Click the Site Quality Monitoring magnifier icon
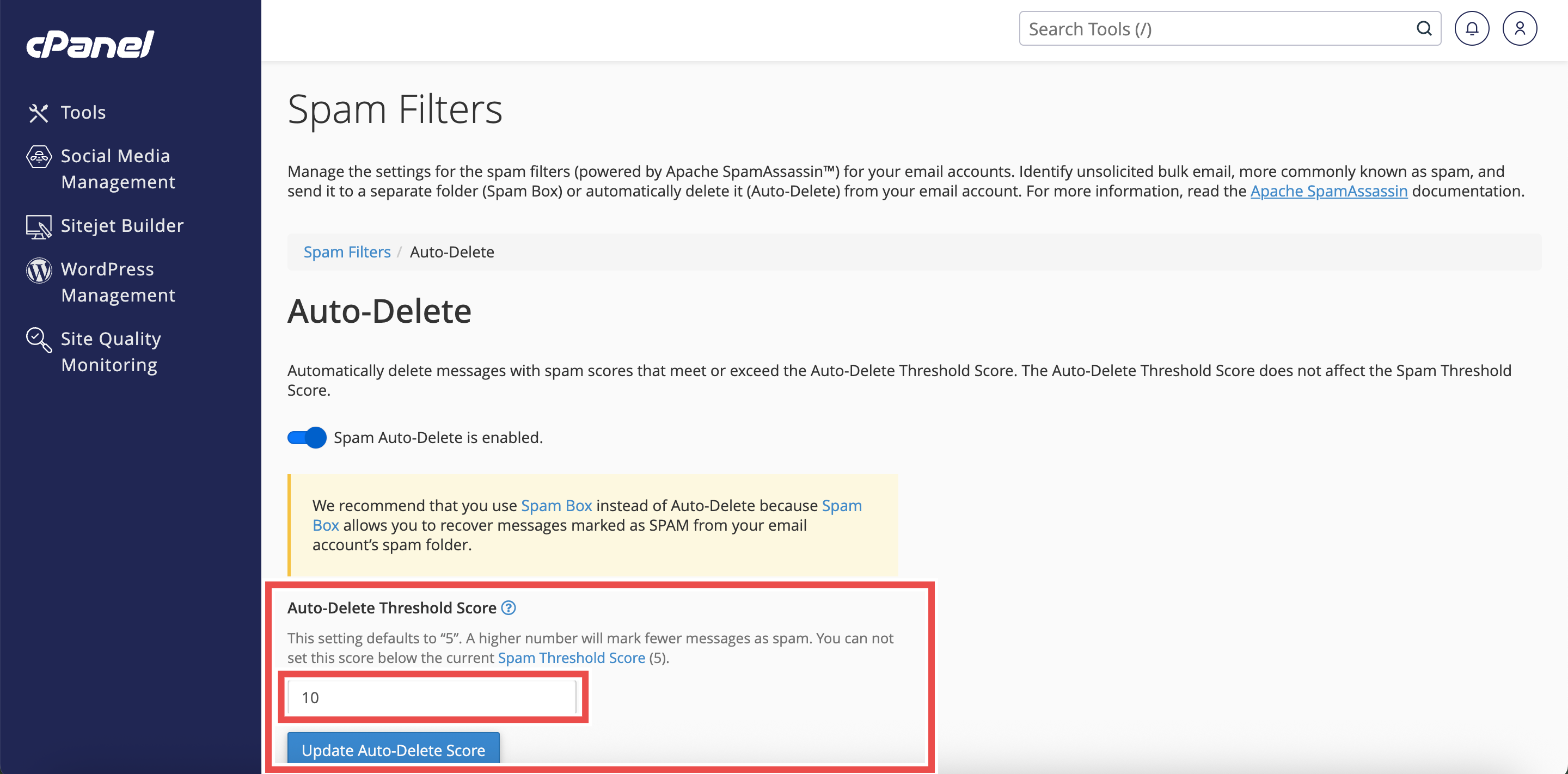1568x774 pixels. (x=38, y=340)
